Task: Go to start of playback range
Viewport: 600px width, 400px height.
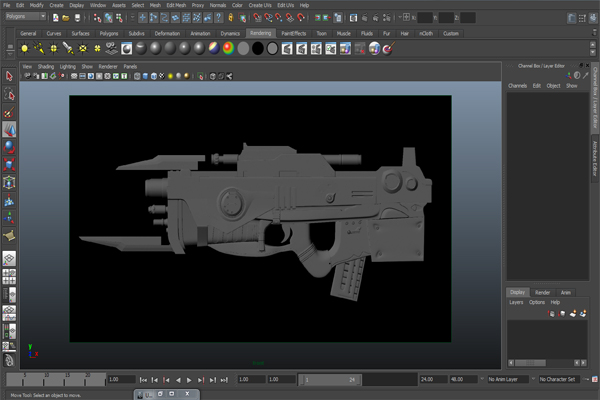Action: [143, 380]
